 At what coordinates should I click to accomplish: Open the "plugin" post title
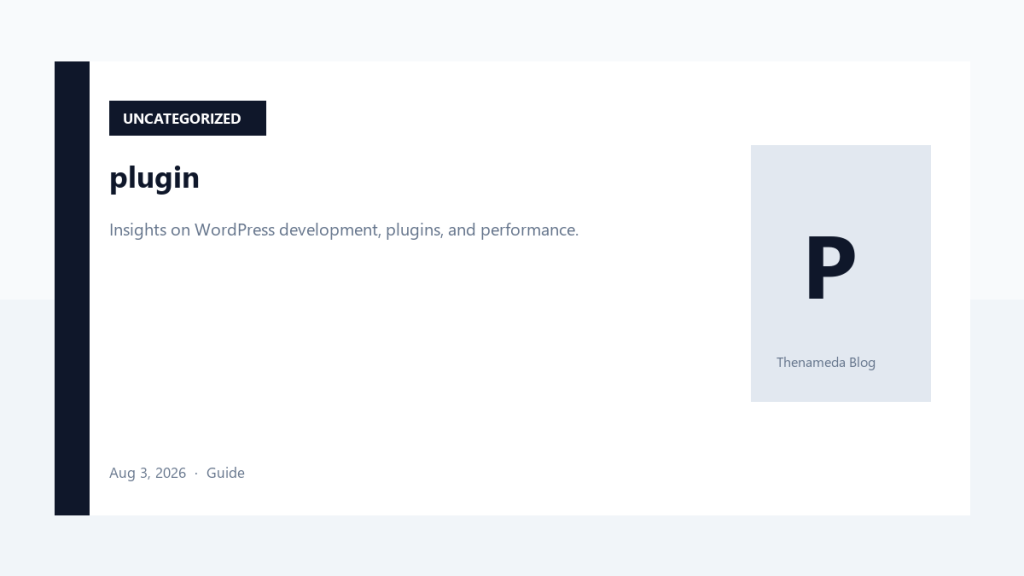tap(154, 178)
